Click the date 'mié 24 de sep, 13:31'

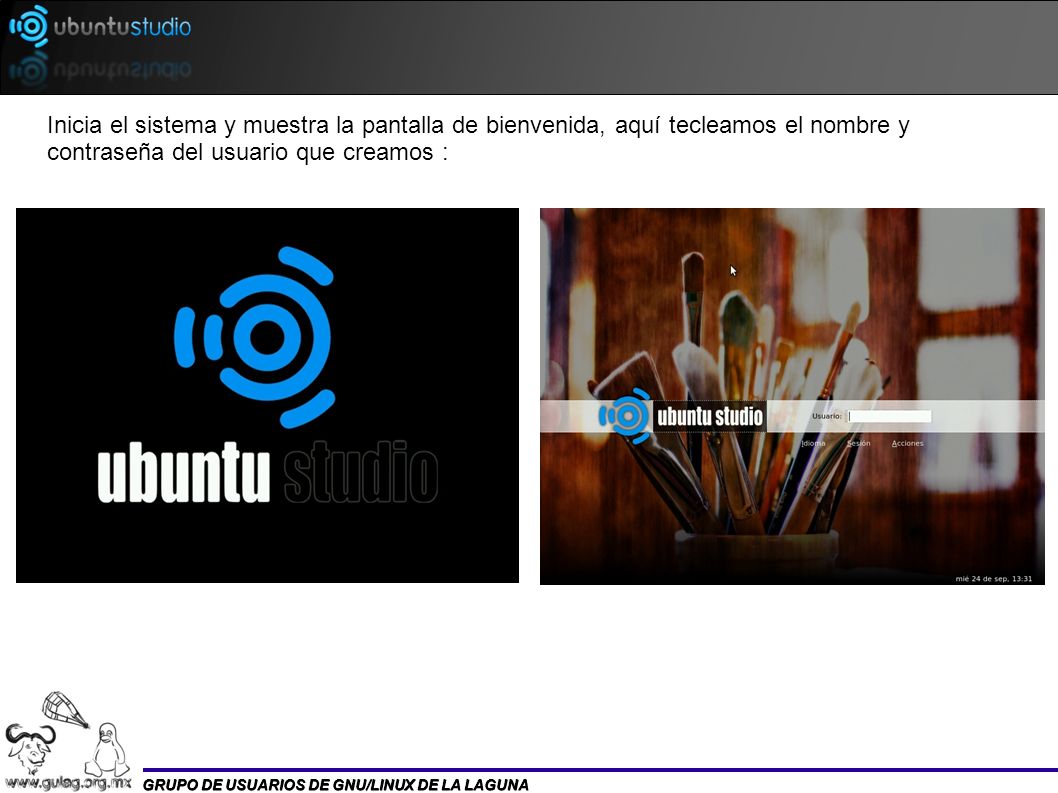(993, 578)
